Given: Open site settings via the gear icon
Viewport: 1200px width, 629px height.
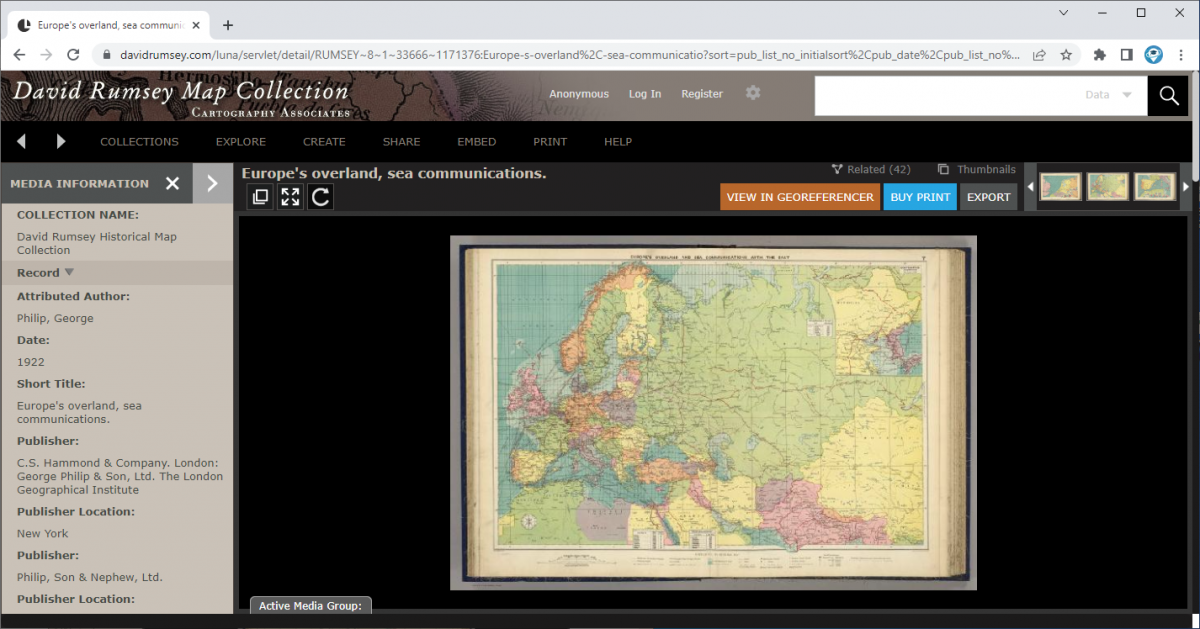Looking at the screenshot, I should (753, 92).
